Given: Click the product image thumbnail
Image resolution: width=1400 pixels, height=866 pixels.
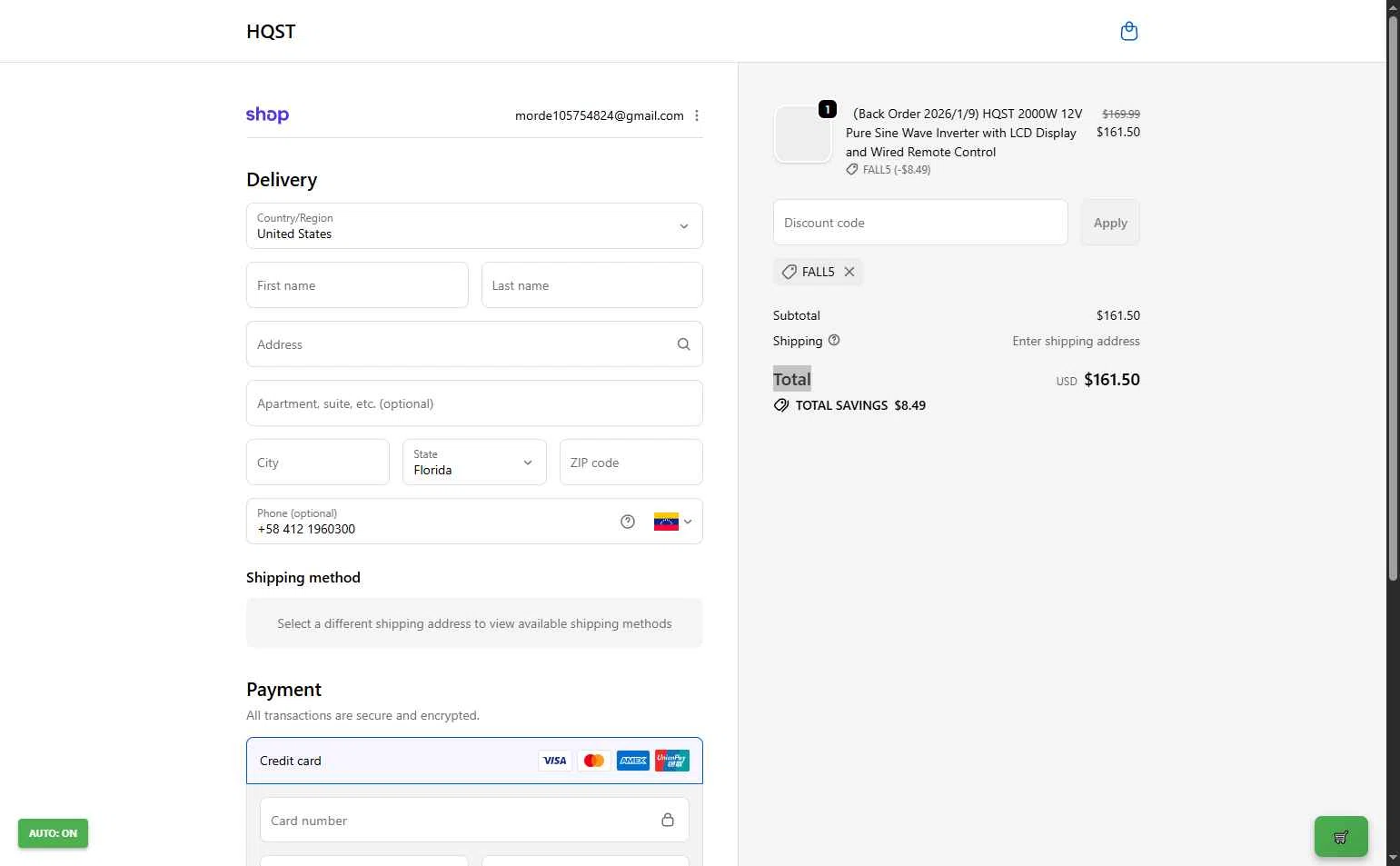Looking at the screenshot, I should (x=802, y=134).
